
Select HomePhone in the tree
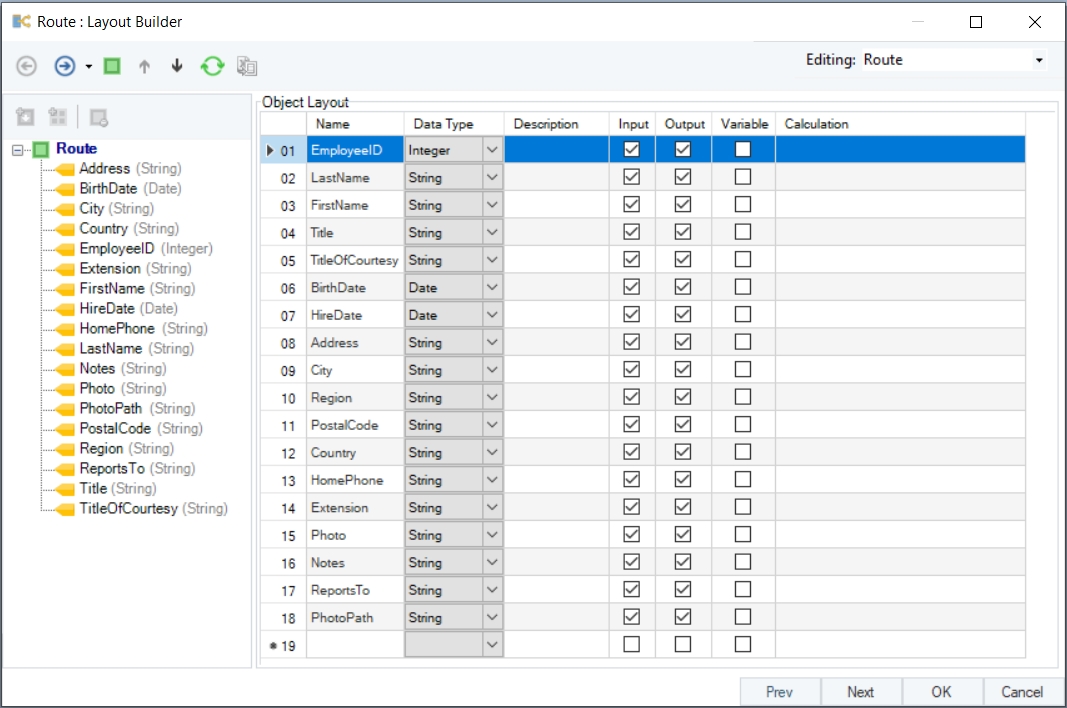pos(117,328)
